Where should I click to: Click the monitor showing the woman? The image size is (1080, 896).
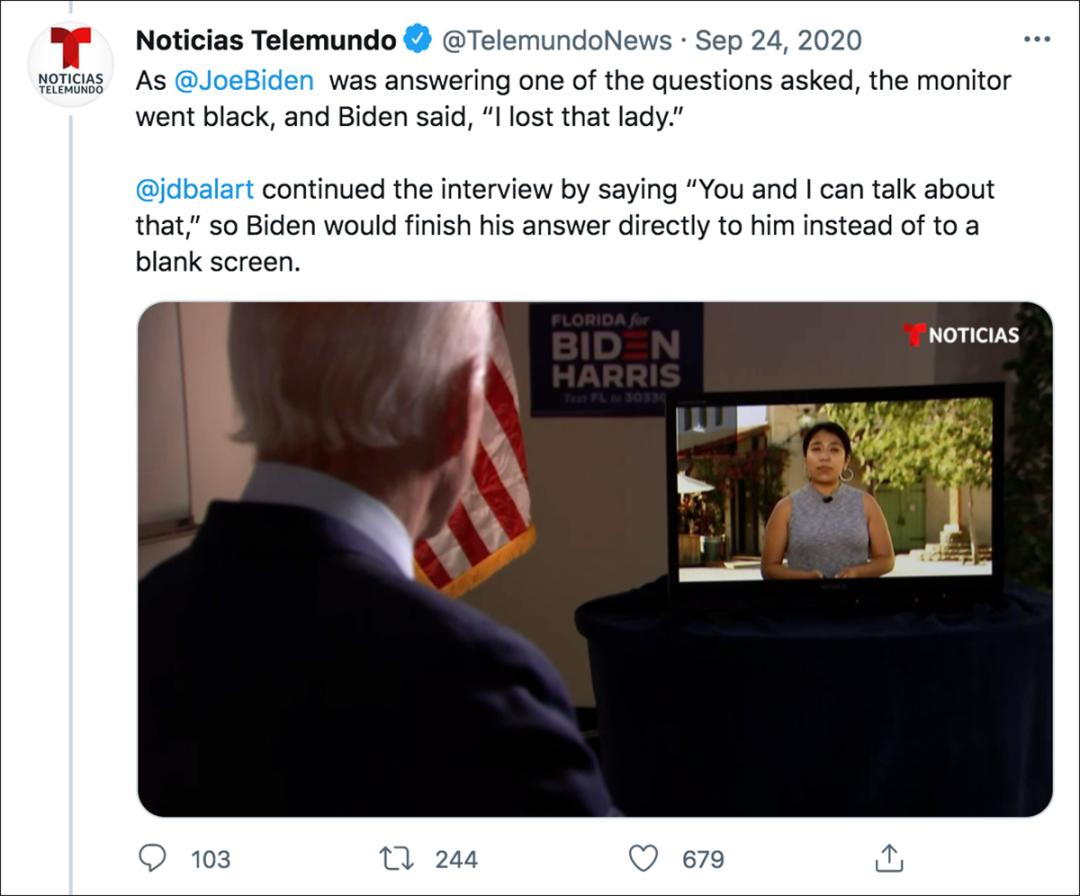[x=835, y=490]
